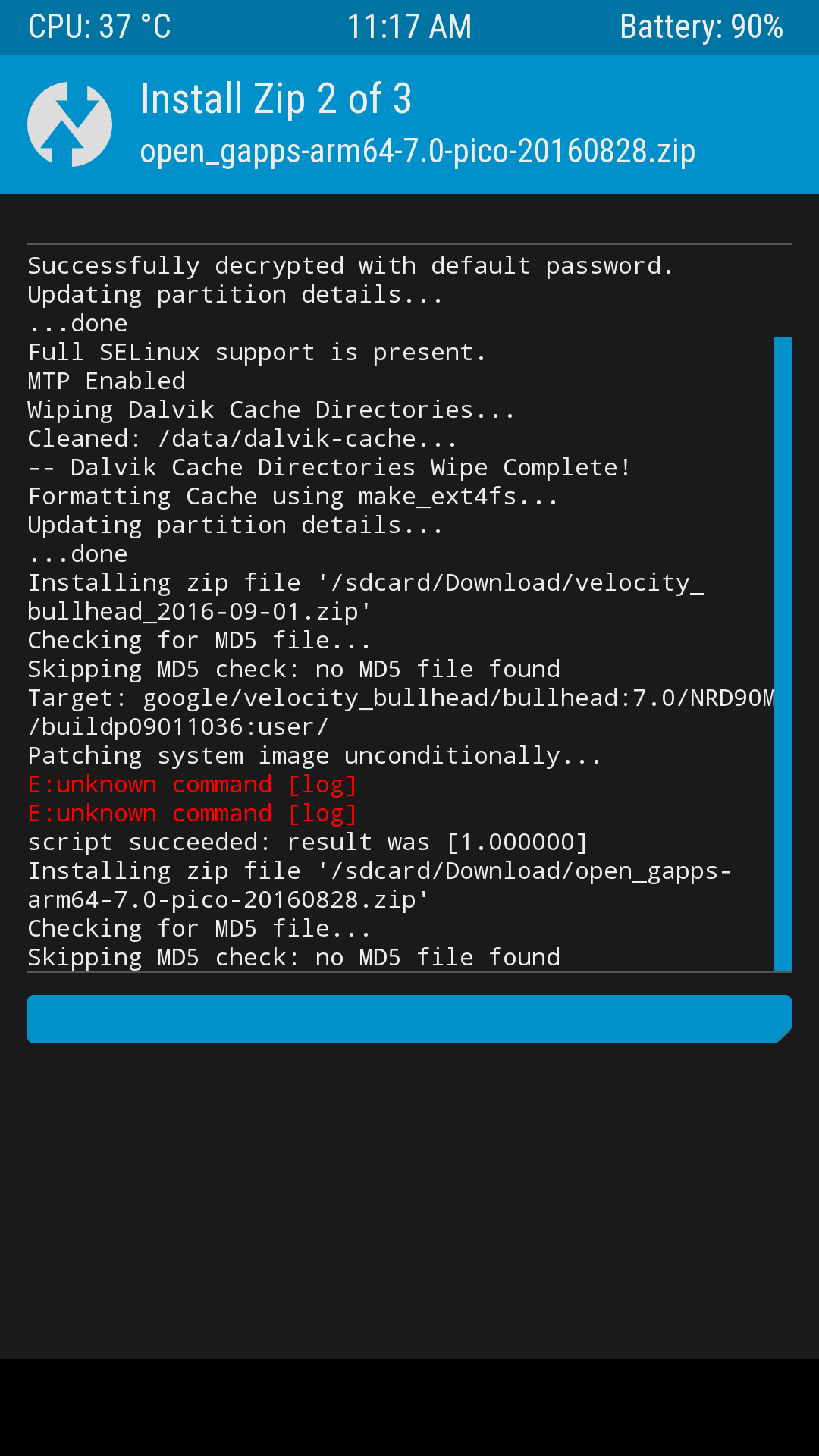This screenshot has width=819, height=1456.
Task: Tap the first red "E:unknown command [log]" line
Action: 193,785
